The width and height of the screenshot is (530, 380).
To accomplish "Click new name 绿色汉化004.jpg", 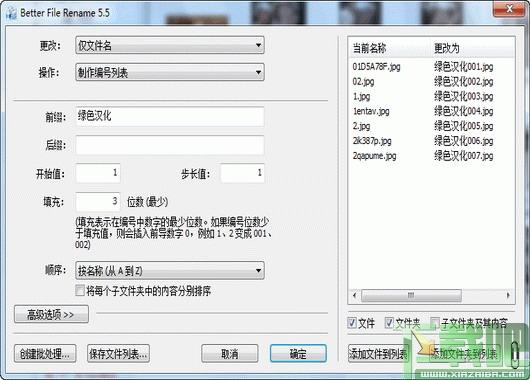I will coord(464,111).
